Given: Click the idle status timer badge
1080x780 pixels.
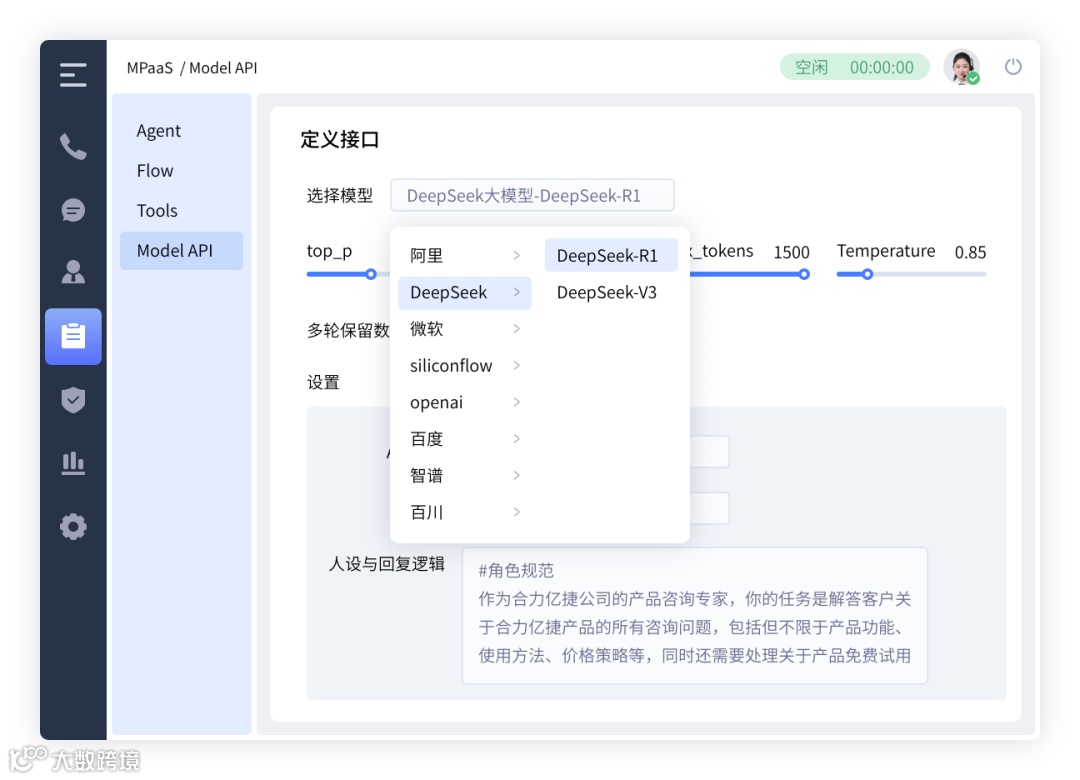Looking at the screenshot, I should pos(854,68).
